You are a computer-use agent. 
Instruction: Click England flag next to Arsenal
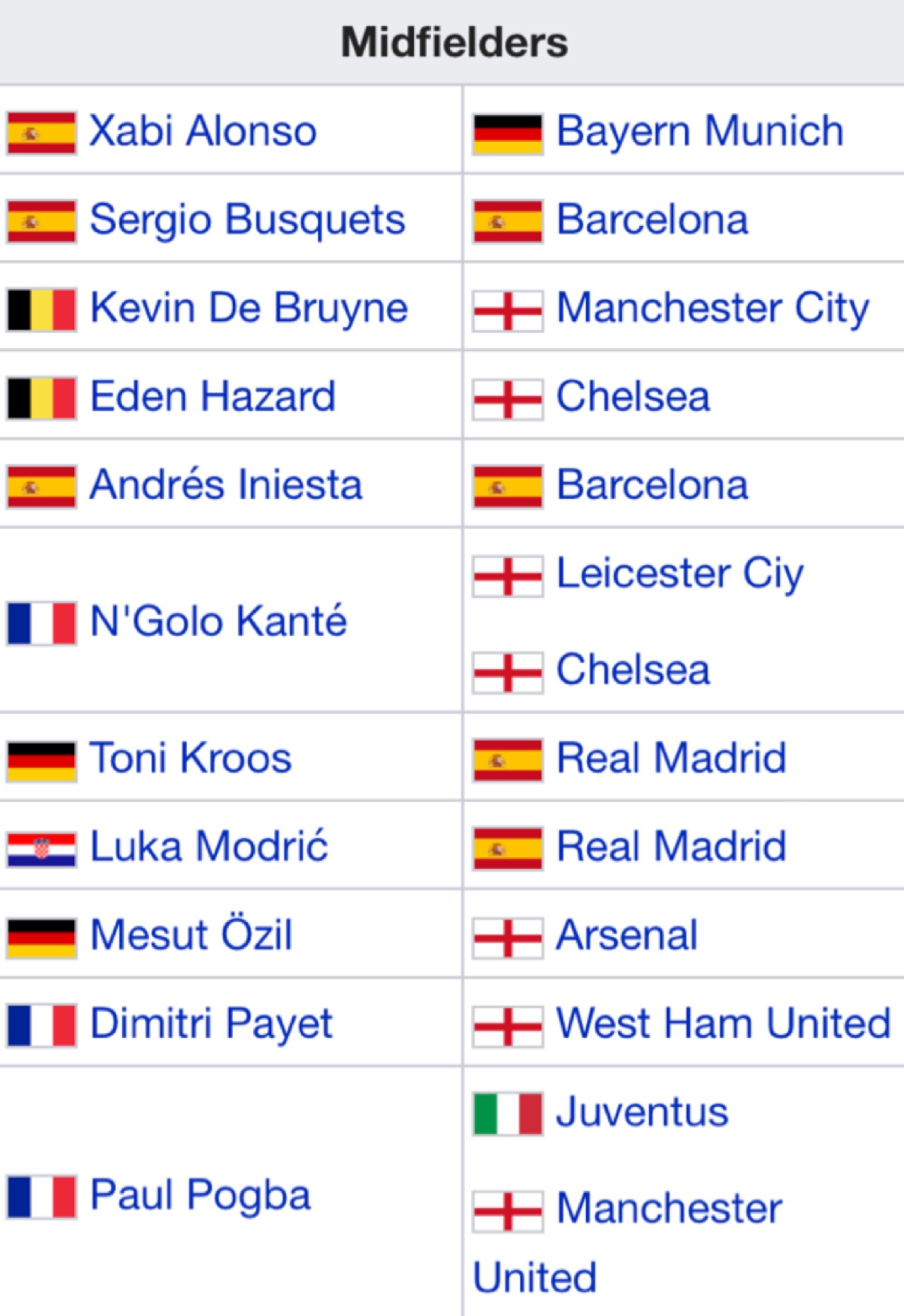click(x=508, y=938)
